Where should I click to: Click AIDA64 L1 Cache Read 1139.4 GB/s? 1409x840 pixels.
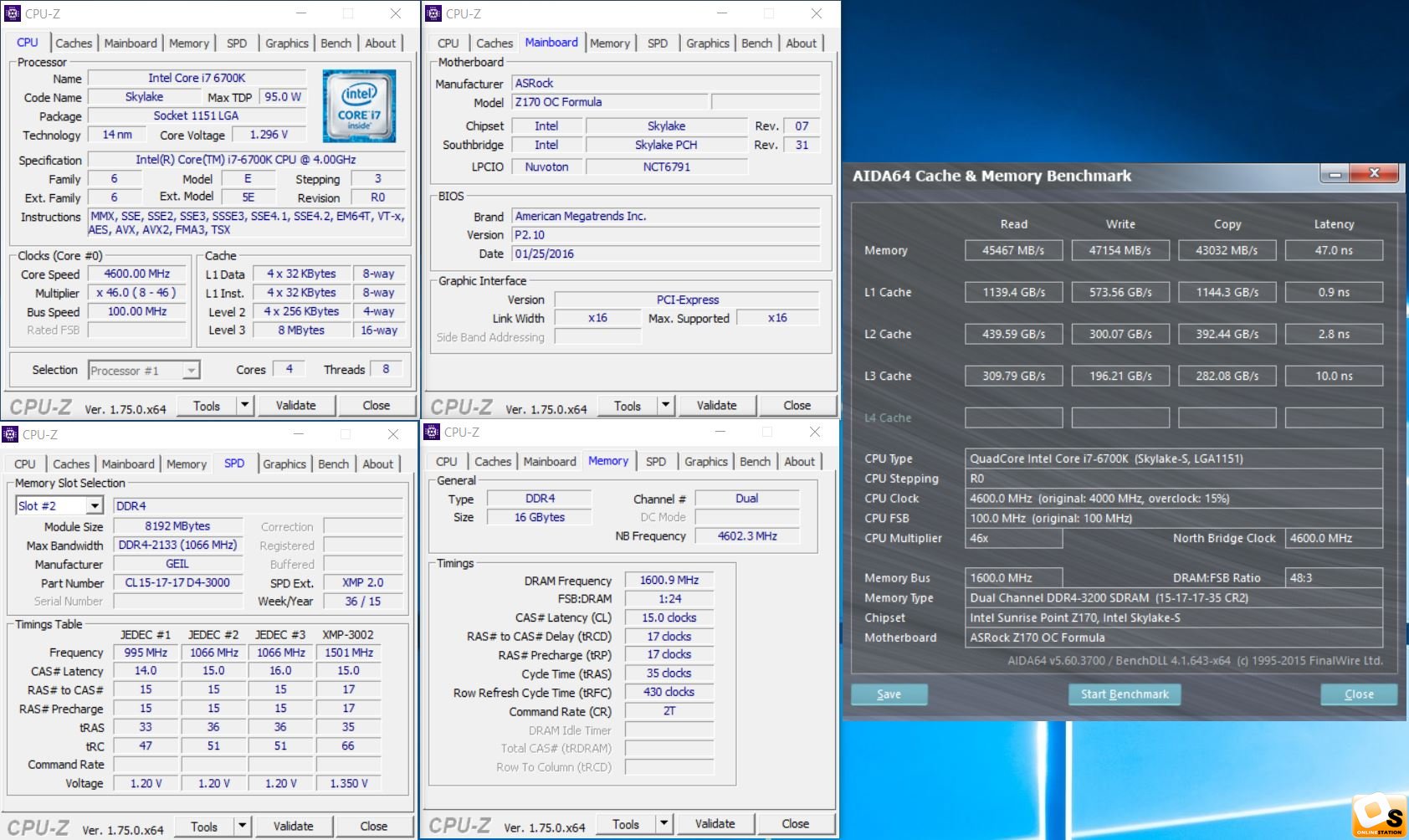pyautogui.click(x=1013, y=292)
